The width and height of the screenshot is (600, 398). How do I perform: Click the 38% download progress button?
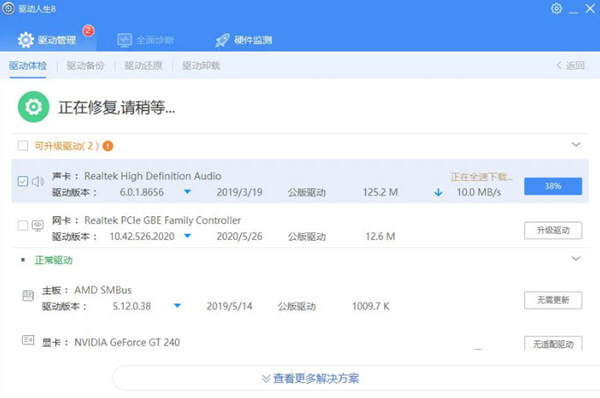tap(553, 186)
